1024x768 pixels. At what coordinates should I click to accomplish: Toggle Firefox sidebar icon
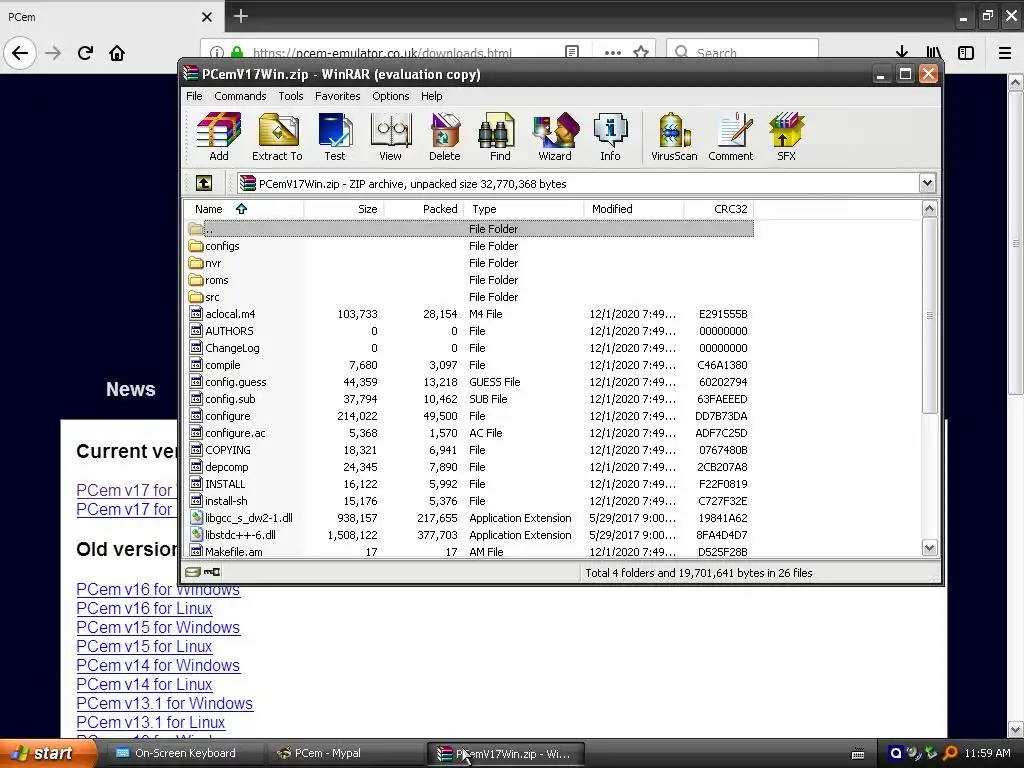point(966,53)
